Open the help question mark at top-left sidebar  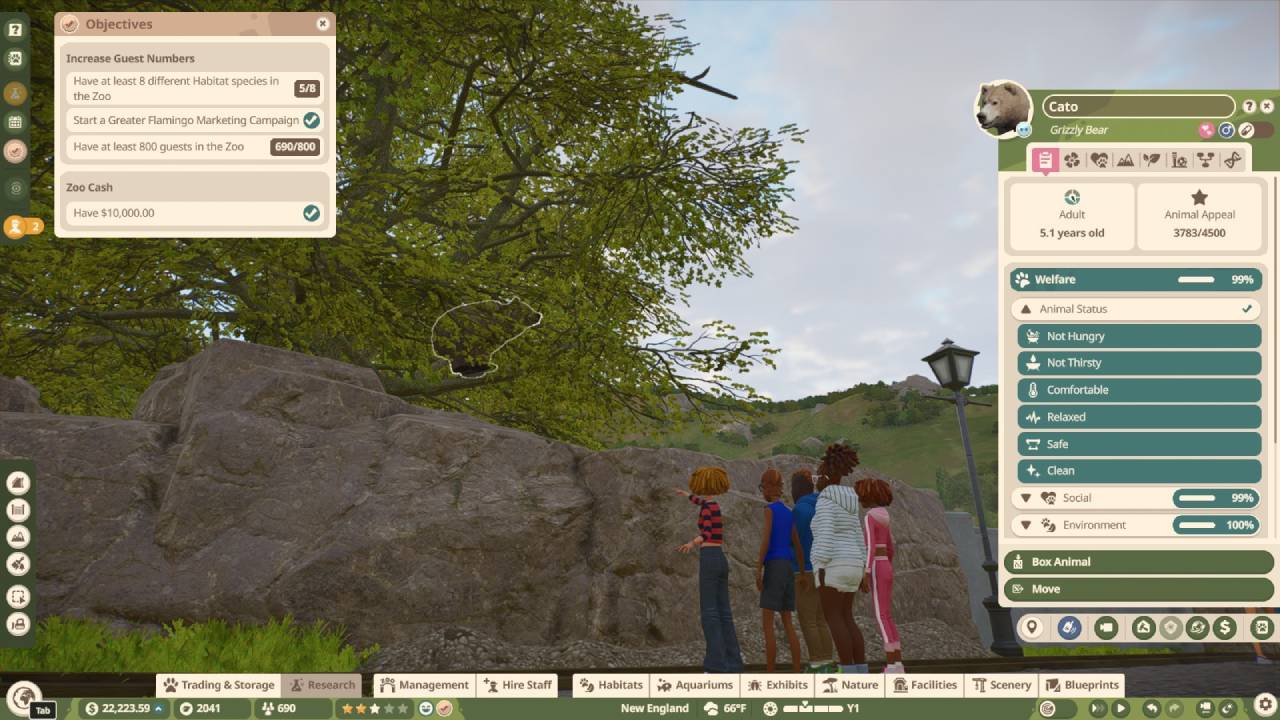pos(15,30)
